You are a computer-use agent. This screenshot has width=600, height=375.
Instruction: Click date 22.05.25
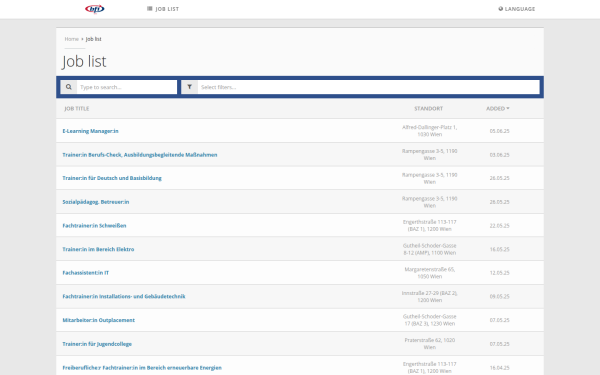pos(499,225)
